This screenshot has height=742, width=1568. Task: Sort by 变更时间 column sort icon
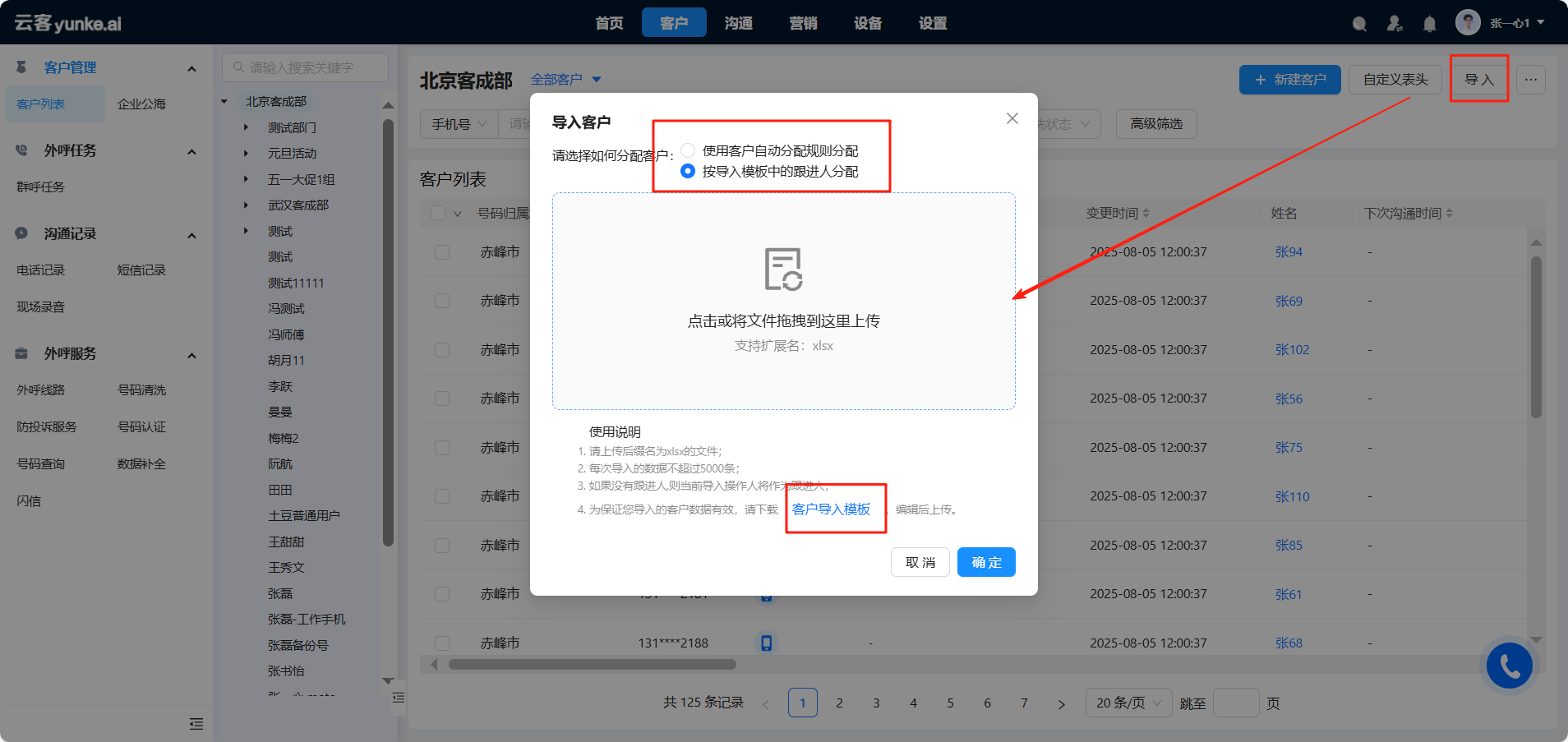click(1146, 213)
